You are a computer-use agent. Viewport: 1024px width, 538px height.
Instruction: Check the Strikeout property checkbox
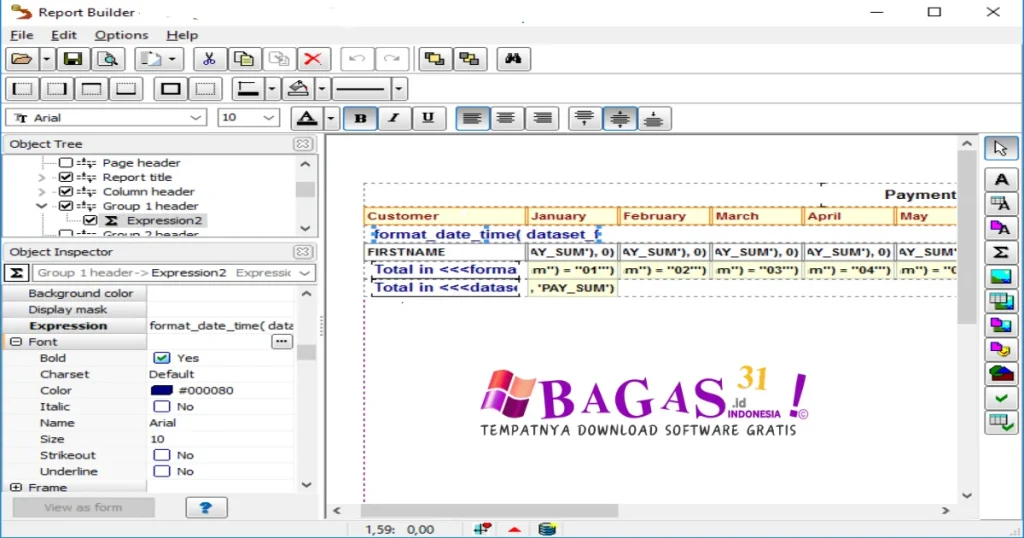(161, 455)
